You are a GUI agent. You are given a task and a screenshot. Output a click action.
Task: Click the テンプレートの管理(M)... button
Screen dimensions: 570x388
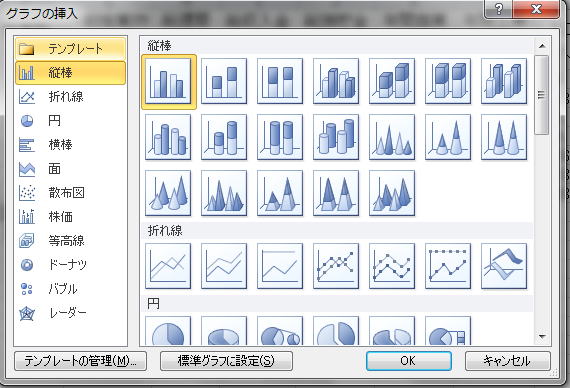[80, 361]
